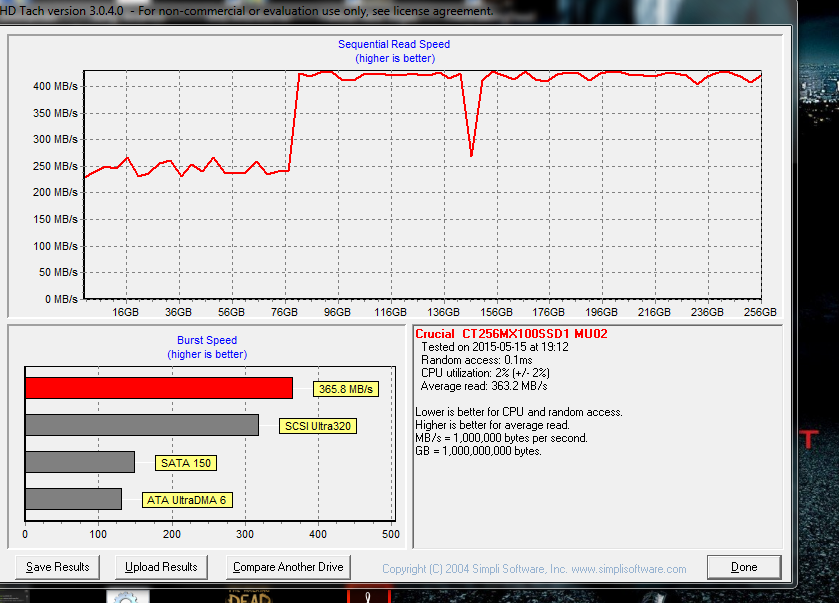The width and height of the screenshot is (839, 603).
Task: Click the 50 MB/s y-axis label
Action: pyautogui.click(x=58, y=272)
